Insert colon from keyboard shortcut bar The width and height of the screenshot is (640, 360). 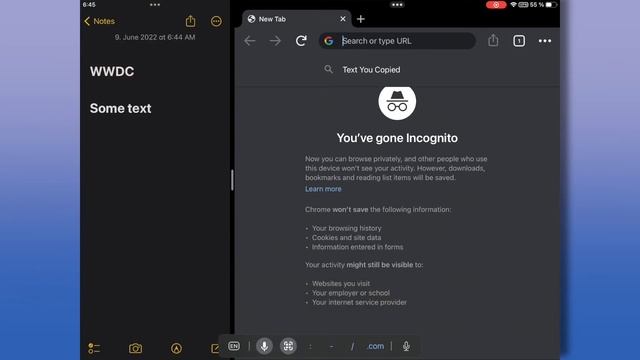[x=310, y=346]
